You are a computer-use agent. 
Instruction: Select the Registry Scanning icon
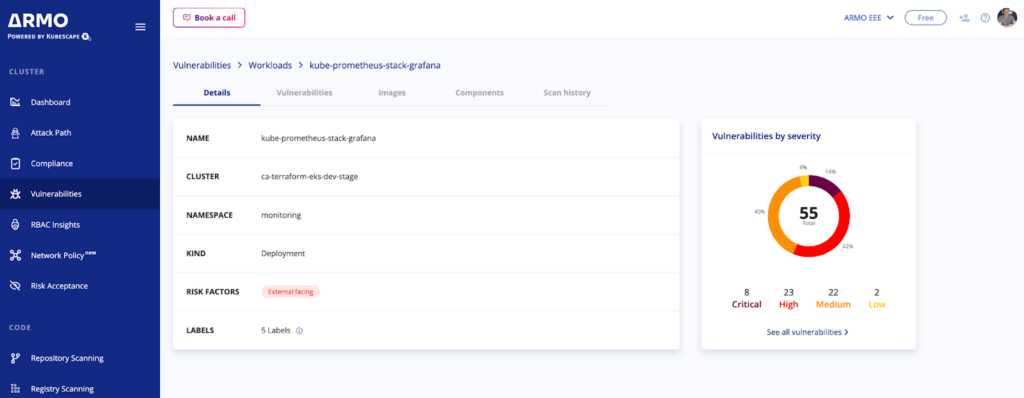(x=16, y=389)
